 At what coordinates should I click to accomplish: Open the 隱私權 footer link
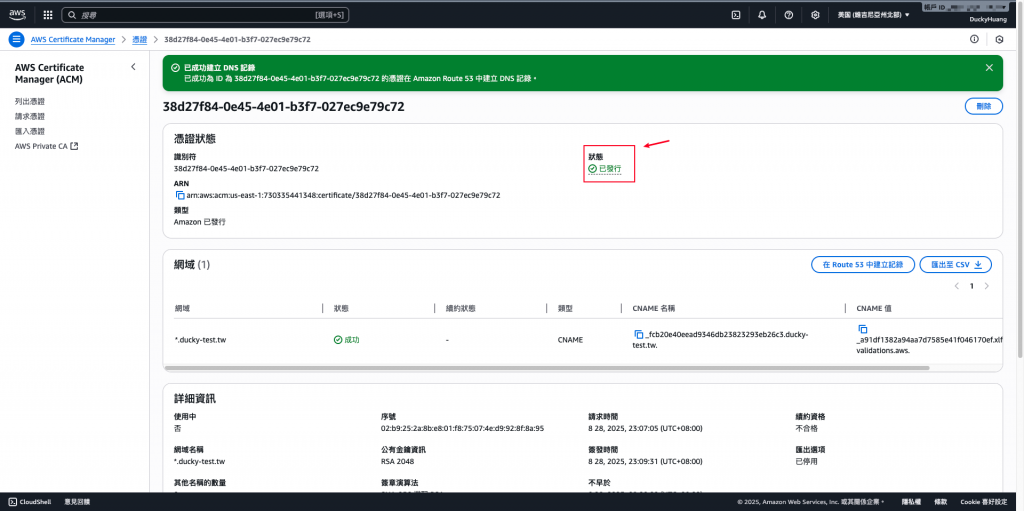911,502
